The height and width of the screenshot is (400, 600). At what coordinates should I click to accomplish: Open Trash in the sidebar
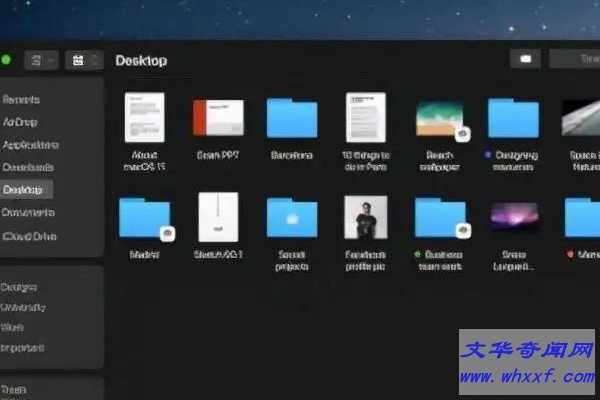[x=15, y=390]
